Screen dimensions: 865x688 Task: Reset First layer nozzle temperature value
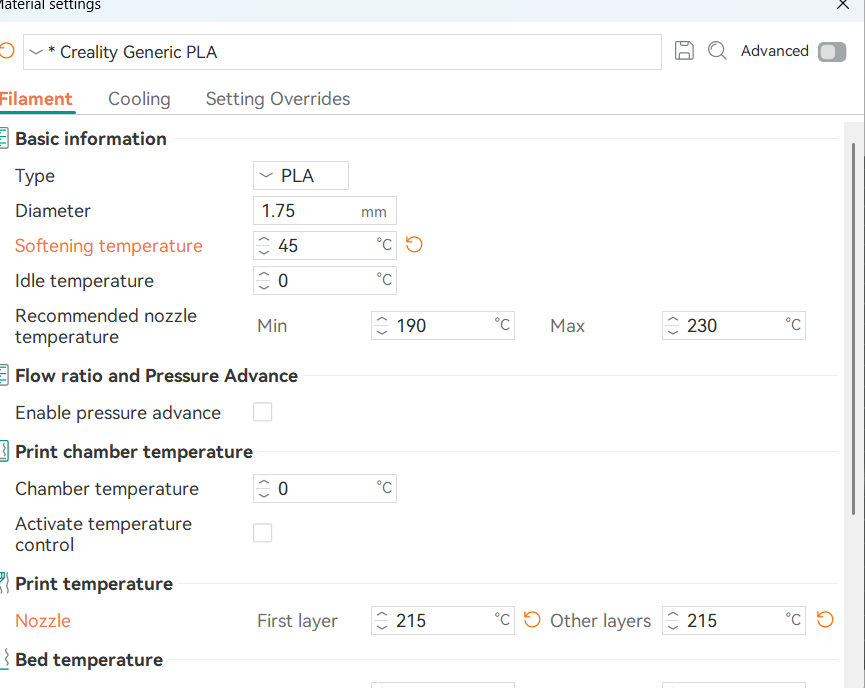[x=532, y=620]
